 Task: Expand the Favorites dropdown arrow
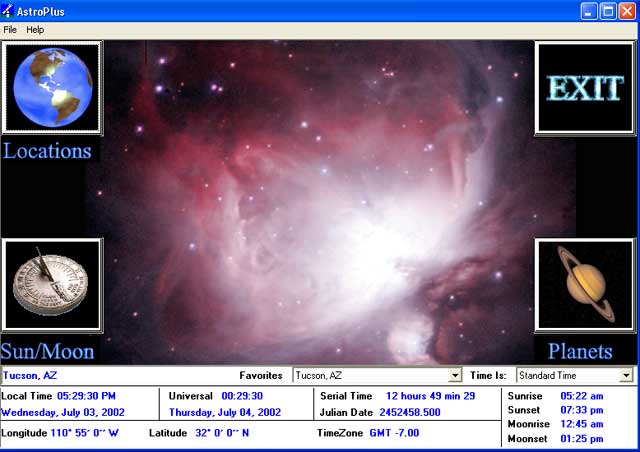455,376
